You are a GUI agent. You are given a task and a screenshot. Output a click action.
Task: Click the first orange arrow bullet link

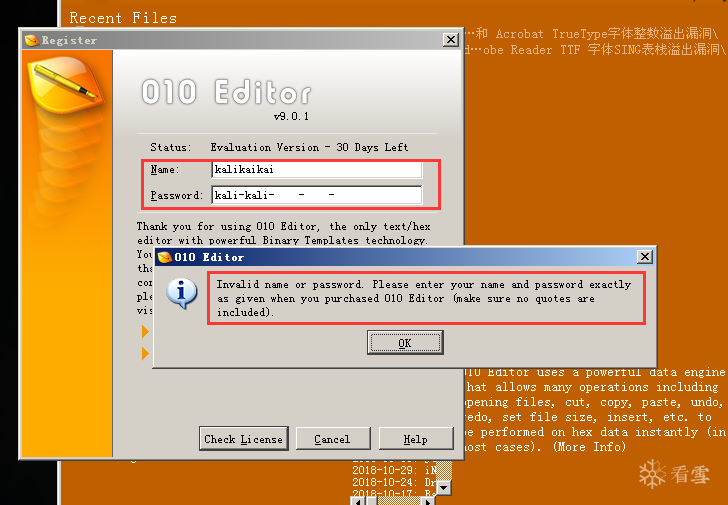pos(145,331)
